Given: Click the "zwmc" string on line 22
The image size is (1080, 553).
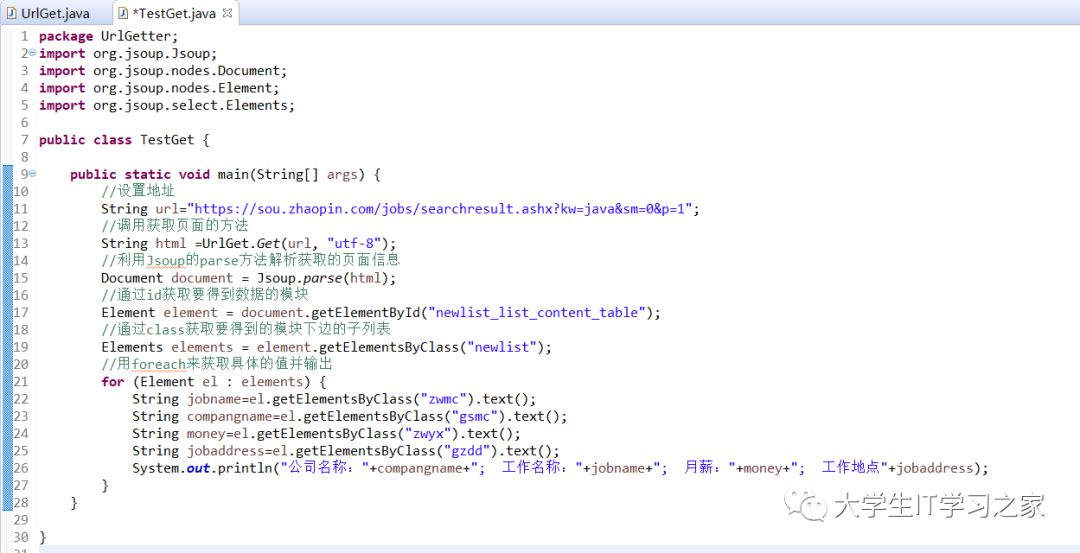Looking at the screenshot, I should (445, 399).
